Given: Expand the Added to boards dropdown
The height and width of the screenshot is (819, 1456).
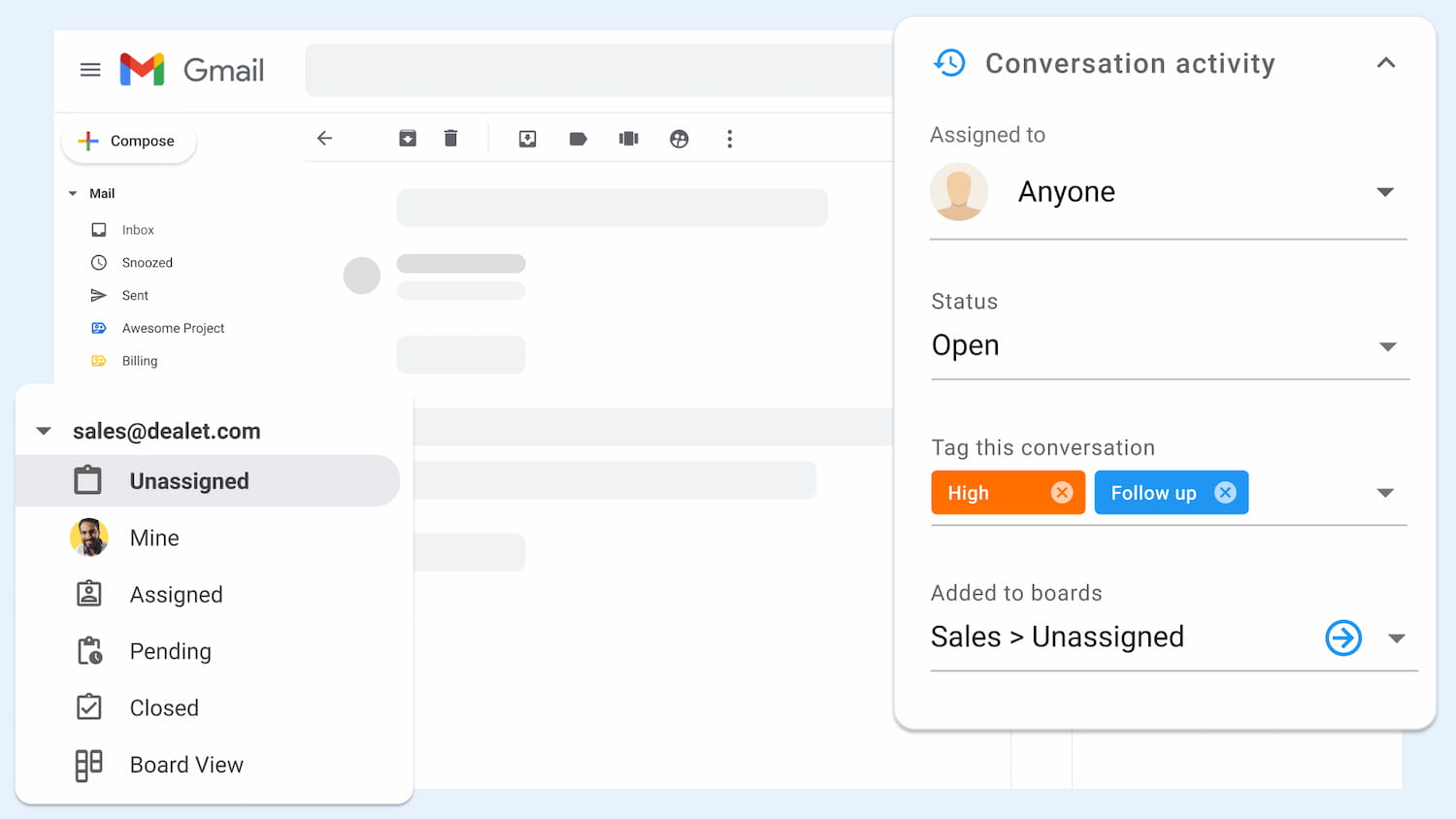Looking at the screenshot, I should [1397, 638].
